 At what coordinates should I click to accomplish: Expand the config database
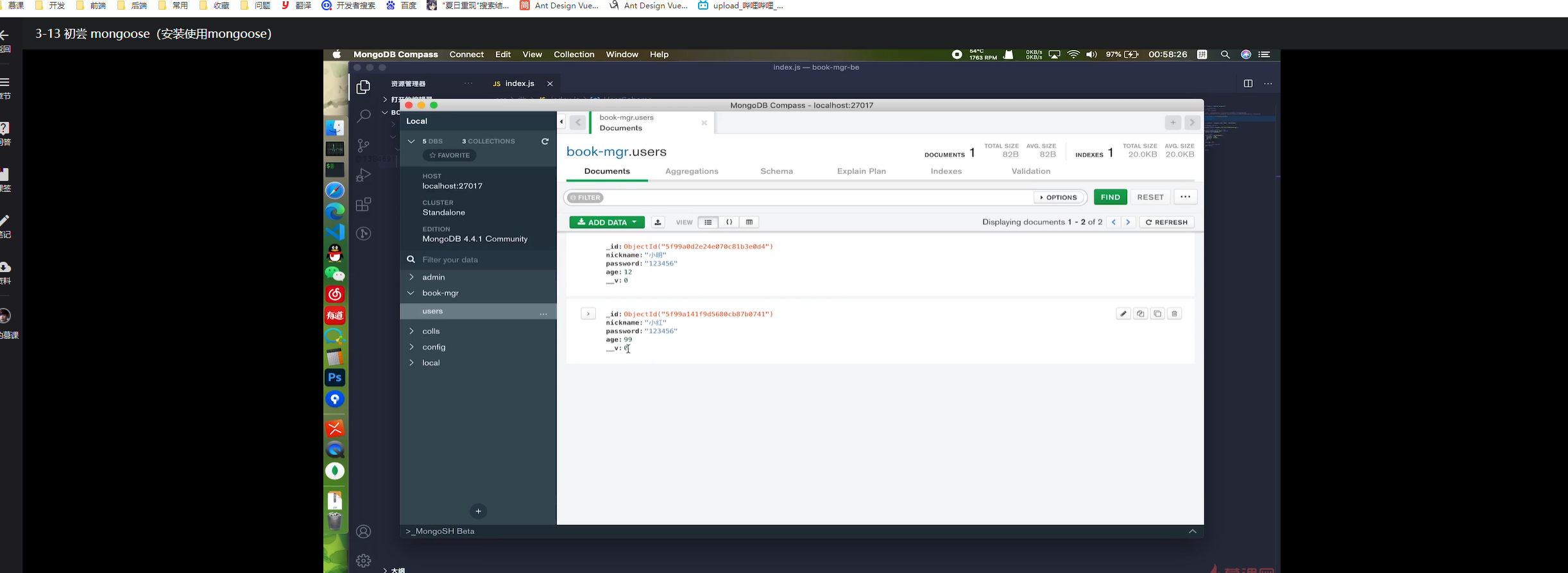pyautogui.click(x=411, y=347)
